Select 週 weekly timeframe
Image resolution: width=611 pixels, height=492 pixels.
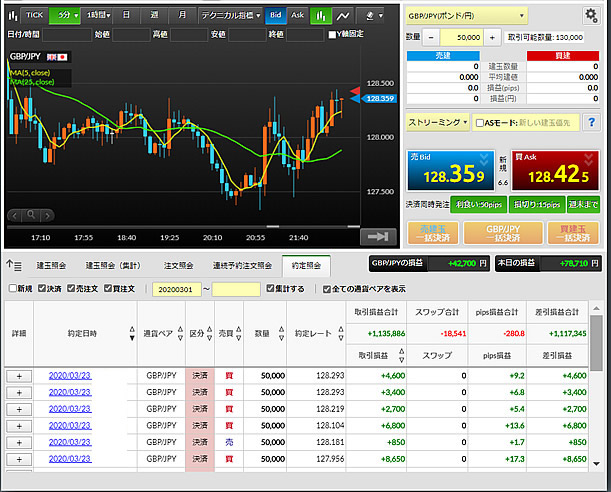click(x=154, y=16)
